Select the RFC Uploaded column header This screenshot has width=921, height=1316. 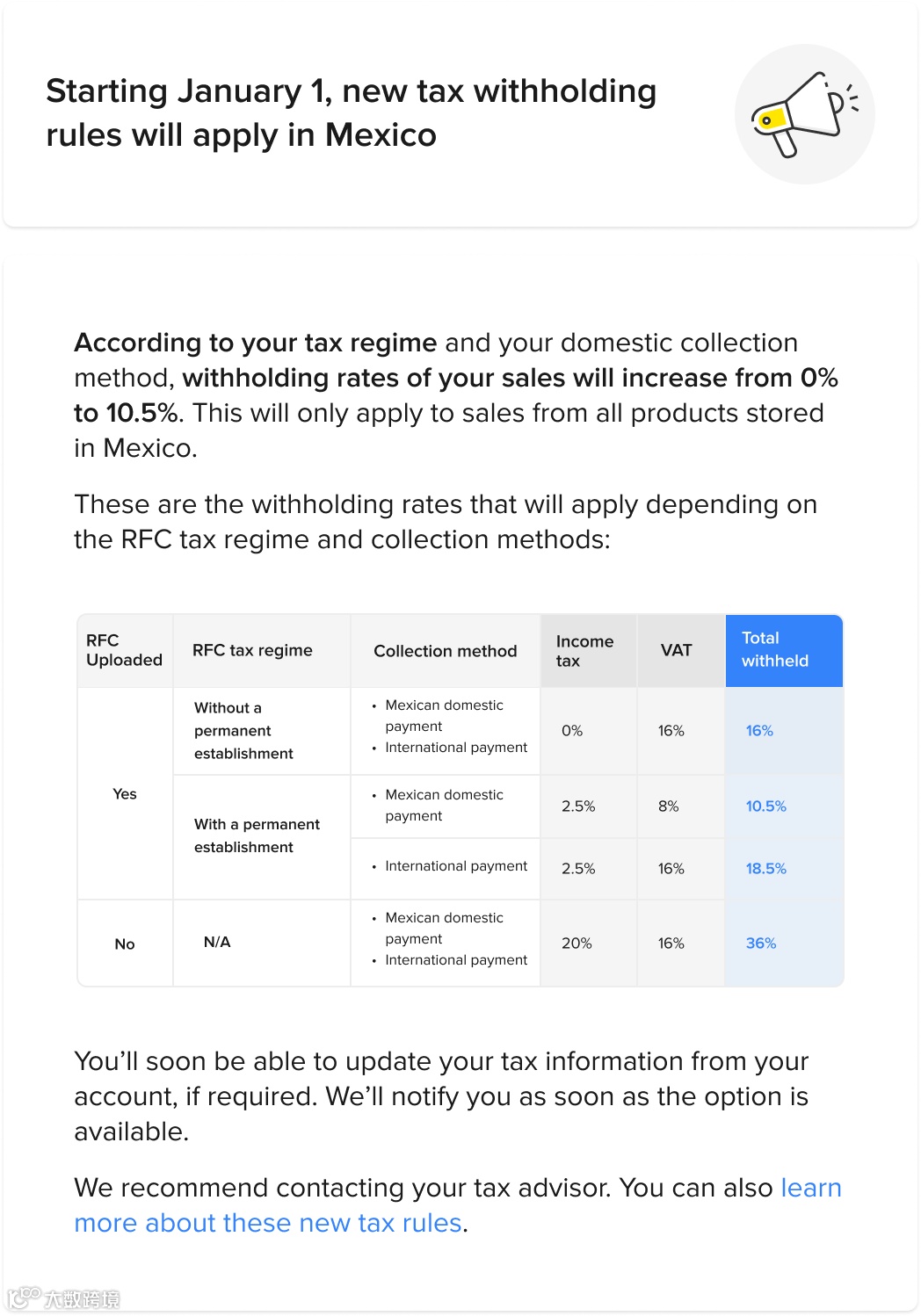point(124,650)
